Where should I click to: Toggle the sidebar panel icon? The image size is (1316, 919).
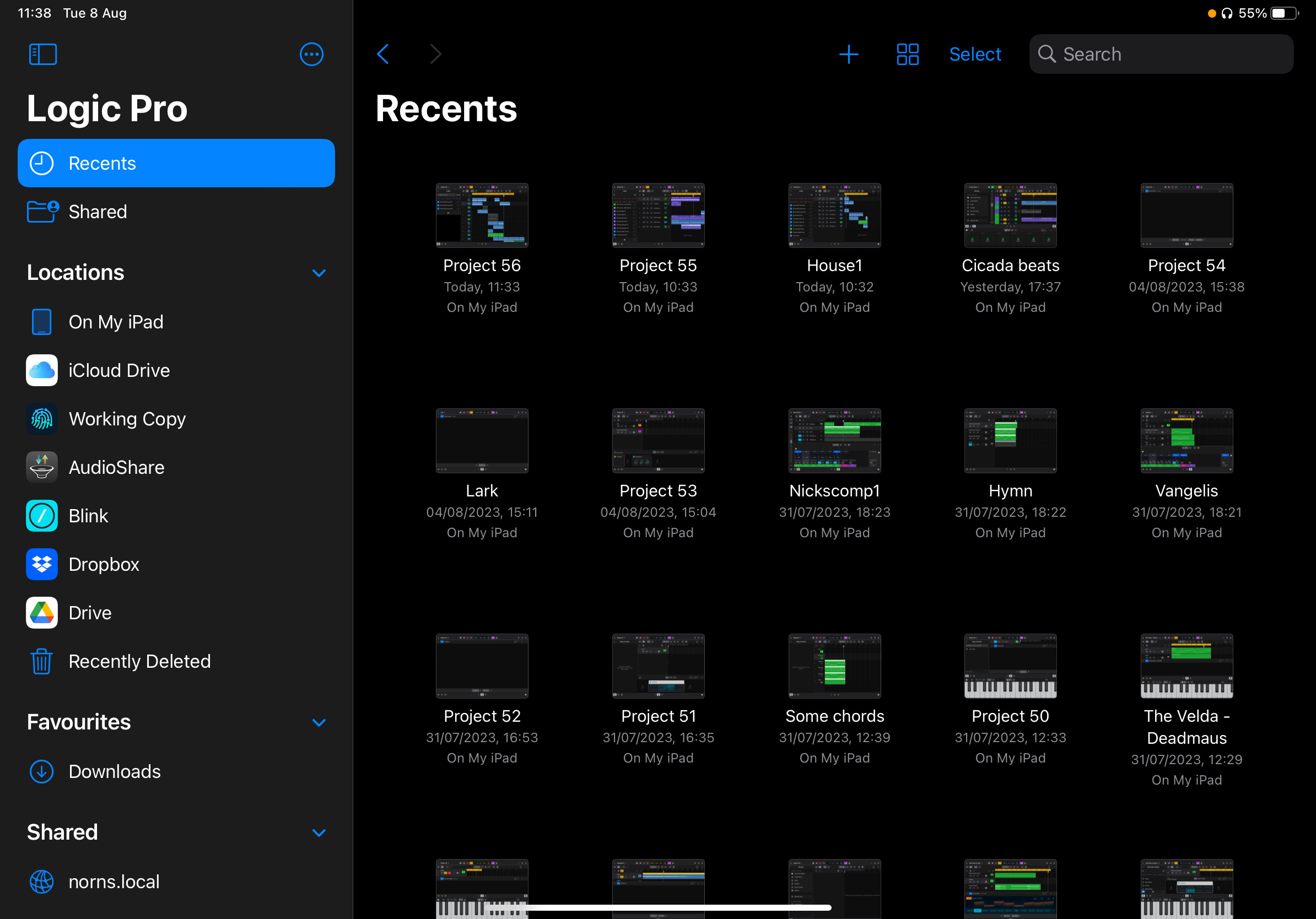tap(43, 55)
